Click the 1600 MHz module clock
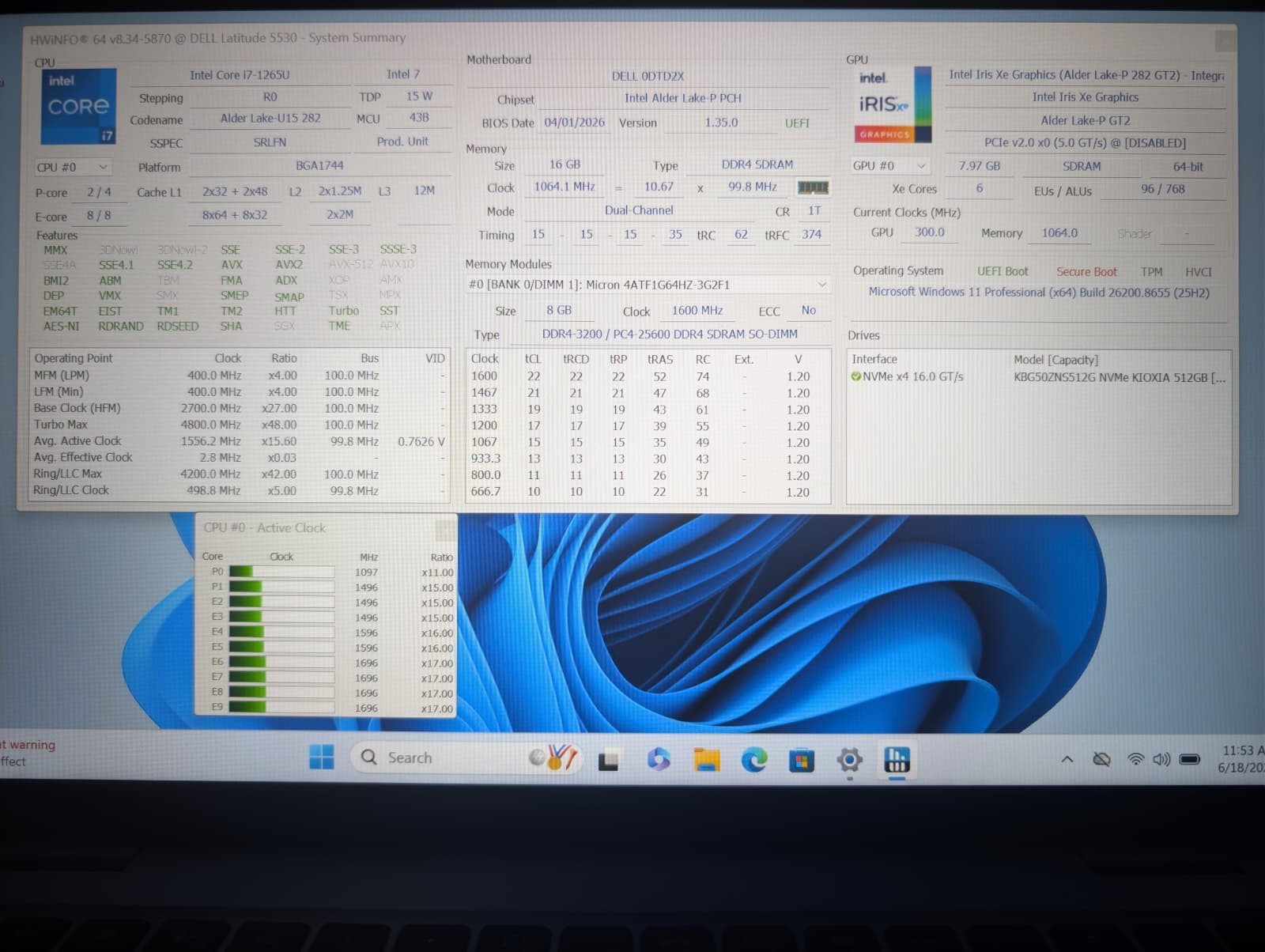1265x952 pixels. pyautogui.click(x=697, y=311)
